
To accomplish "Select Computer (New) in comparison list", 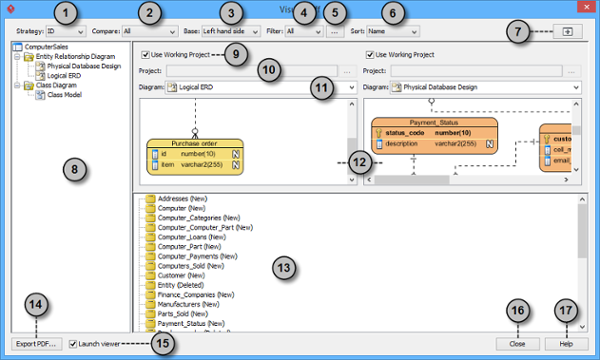I will pyautogui.click(x=181, y=208).
